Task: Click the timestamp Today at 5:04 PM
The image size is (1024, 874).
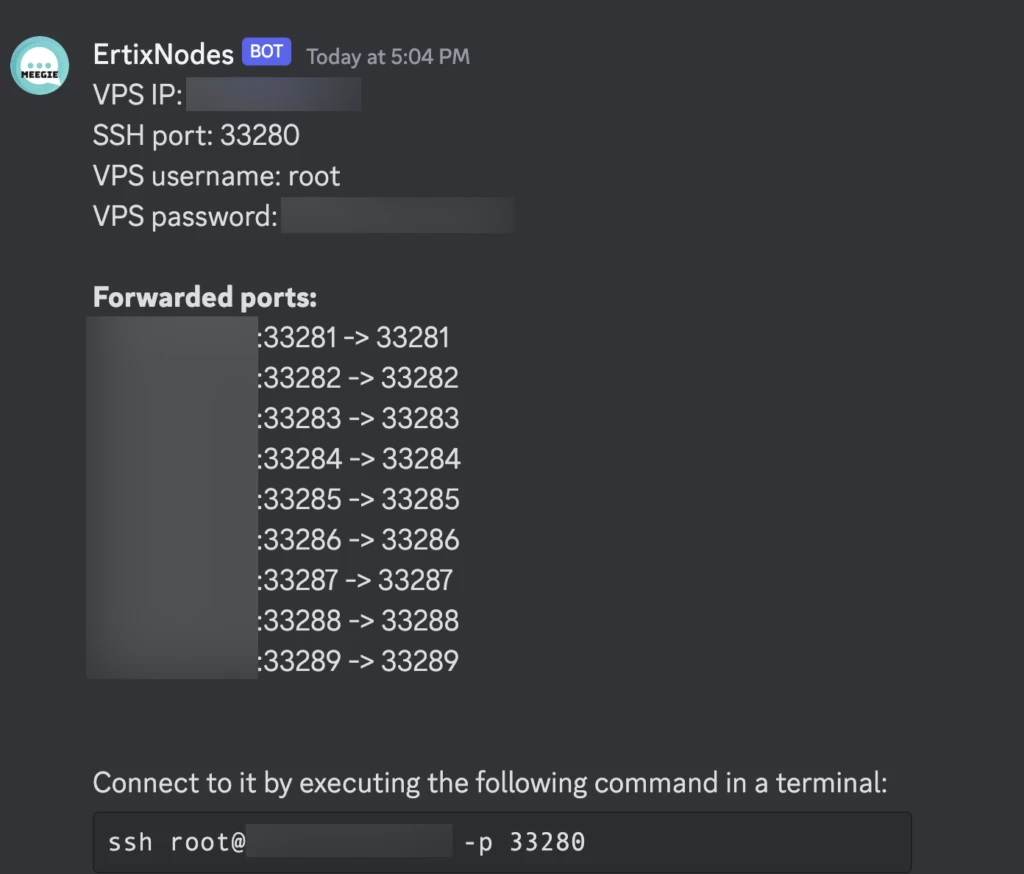Action: coord(386,56)
